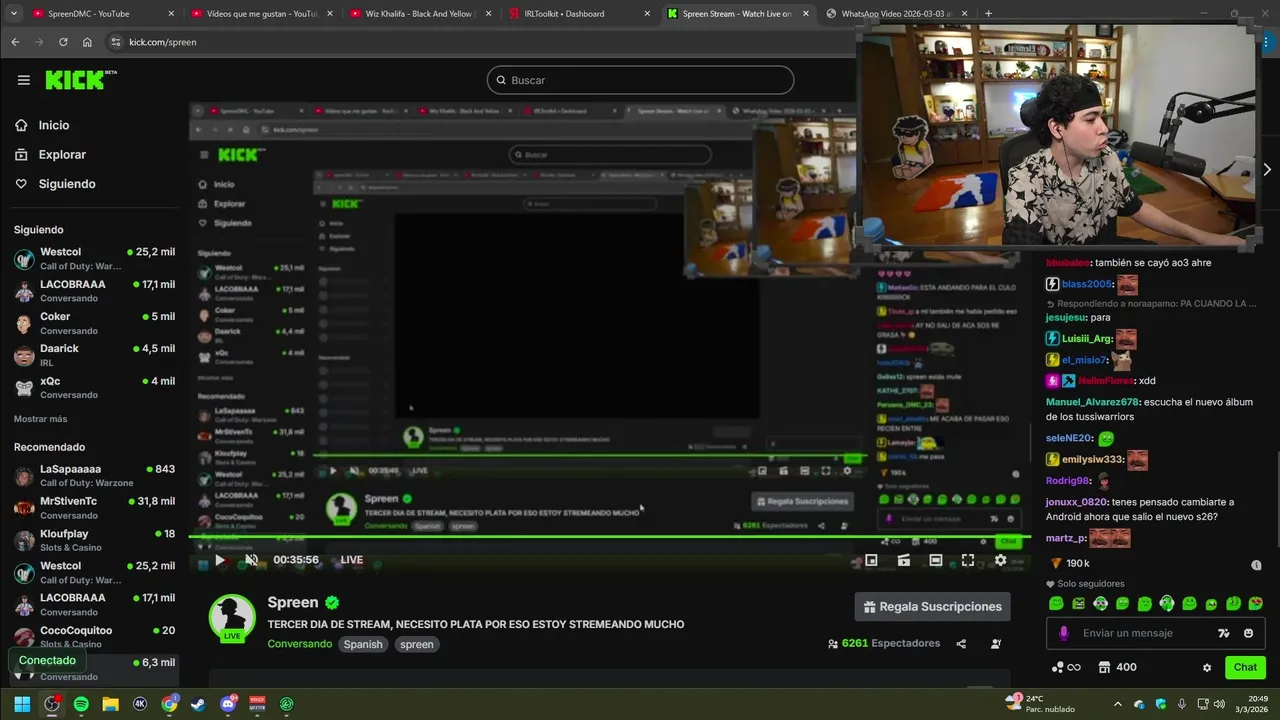Play the stream video

tap(220, 560)
